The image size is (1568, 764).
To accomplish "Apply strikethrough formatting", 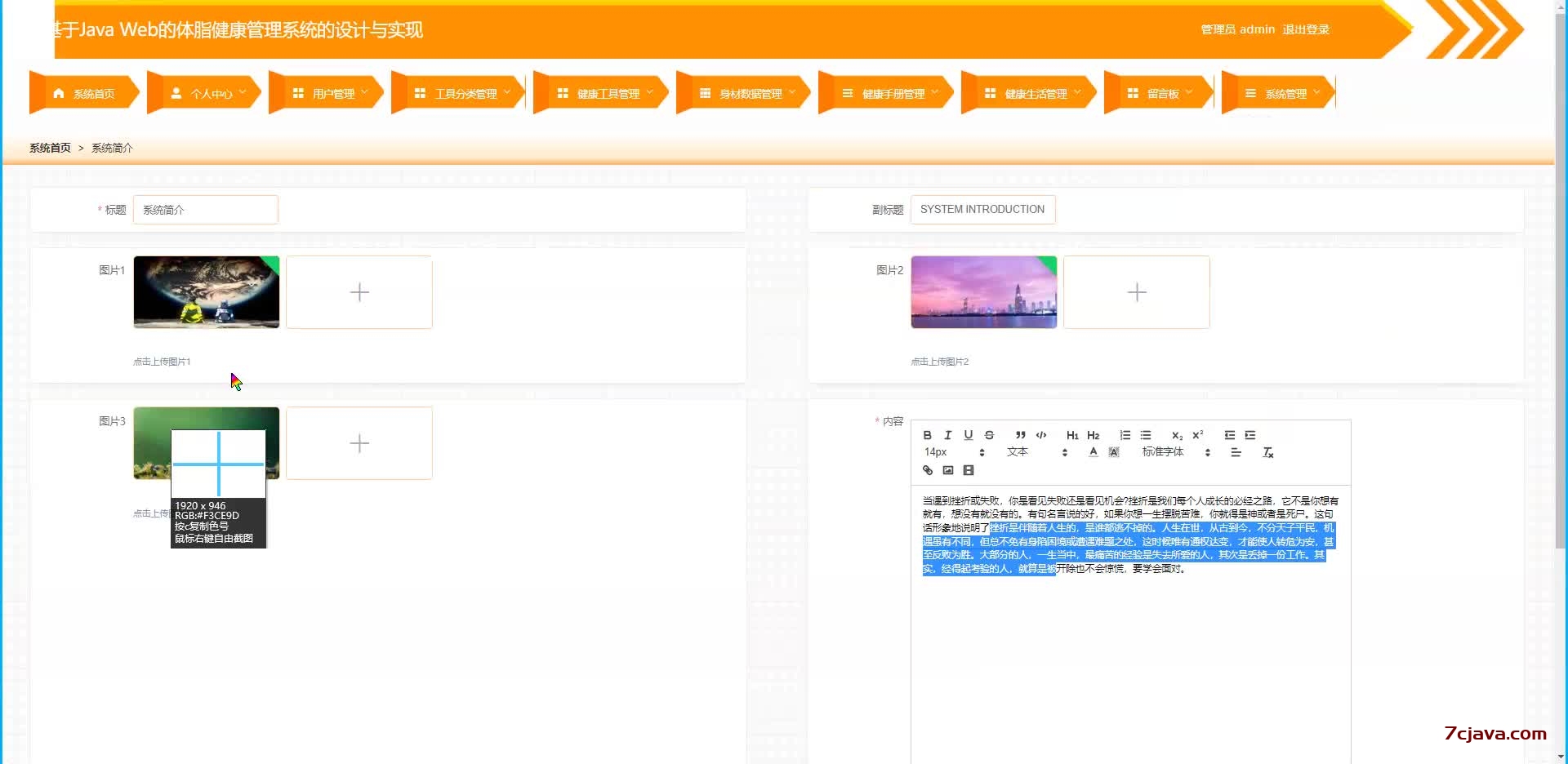I will point(989,435).
